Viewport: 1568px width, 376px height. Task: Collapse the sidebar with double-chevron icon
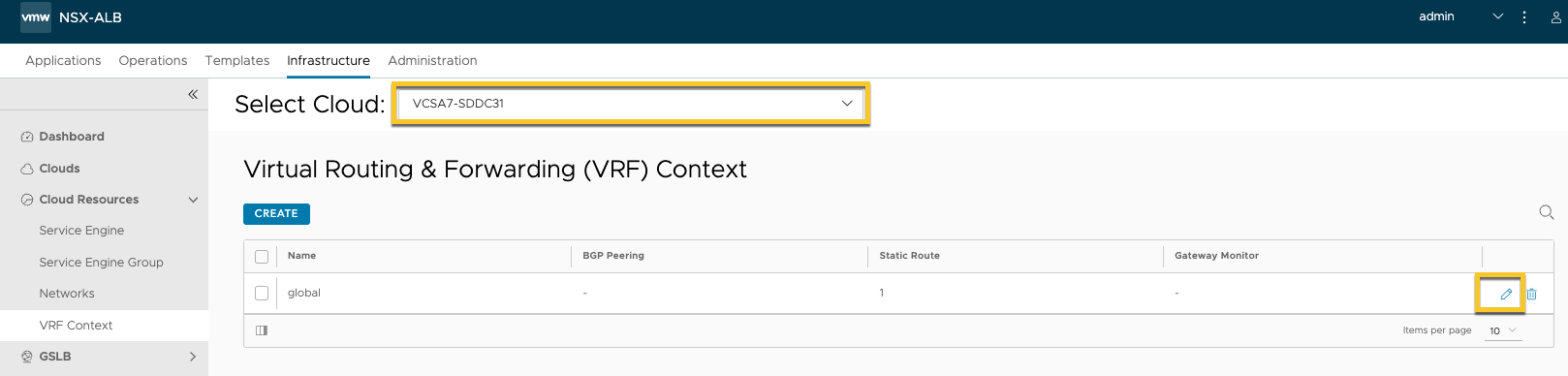click(193, 94)
